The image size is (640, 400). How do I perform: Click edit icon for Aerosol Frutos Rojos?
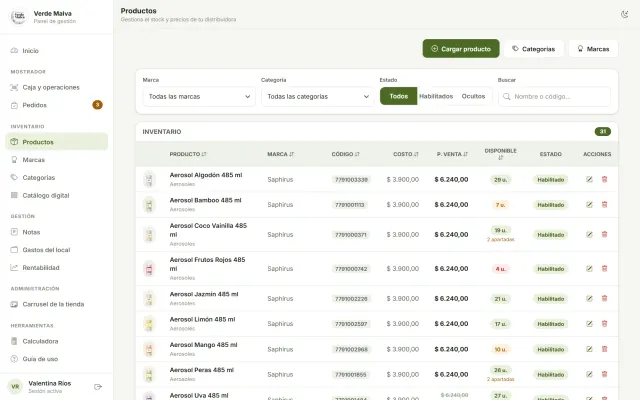coord(589,269)
